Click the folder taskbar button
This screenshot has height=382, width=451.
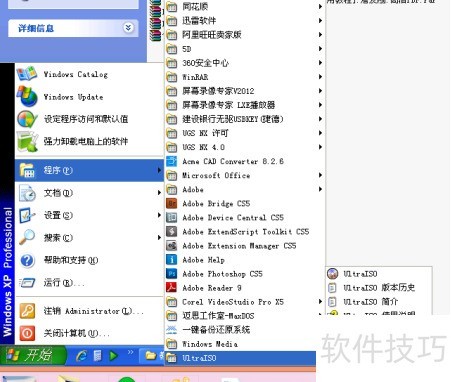coord(152,356)
